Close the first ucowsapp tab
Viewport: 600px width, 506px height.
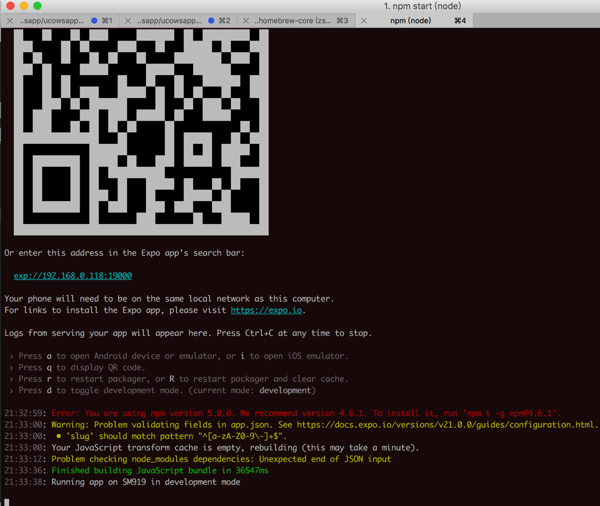point(10,21)
